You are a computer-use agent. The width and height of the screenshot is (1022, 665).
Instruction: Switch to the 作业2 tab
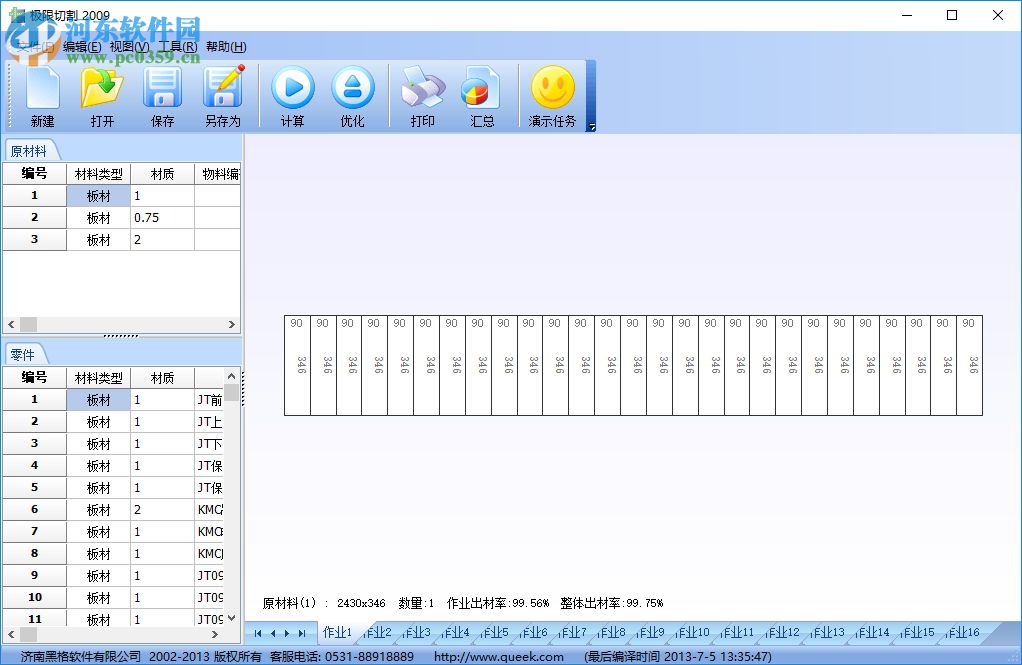[x=378, y=632]
